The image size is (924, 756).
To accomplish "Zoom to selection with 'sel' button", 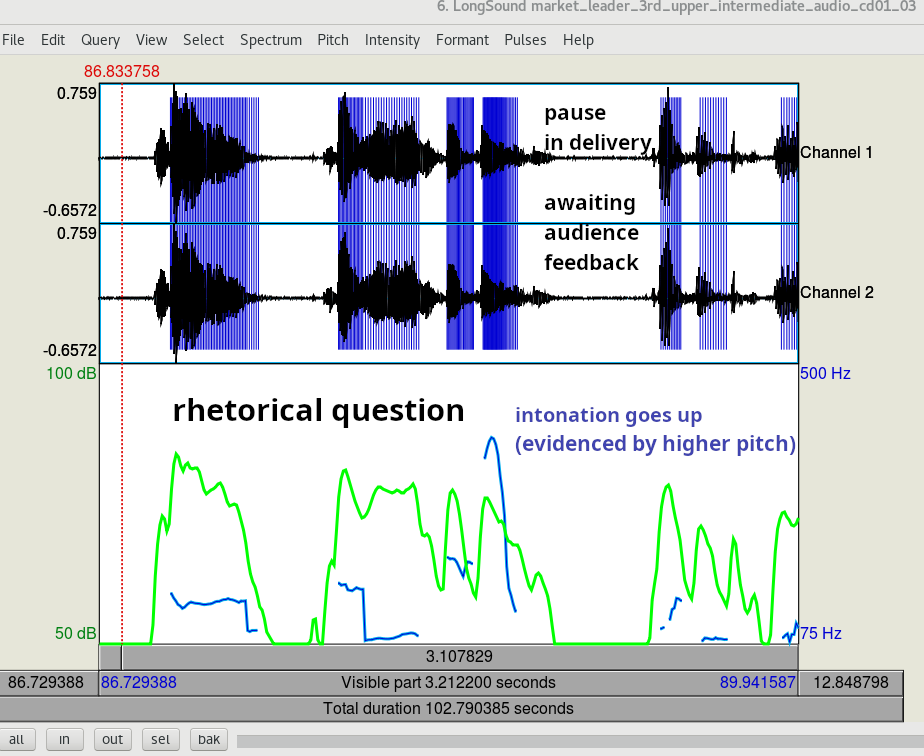I will pyautogui.click(x=160, y=739).
